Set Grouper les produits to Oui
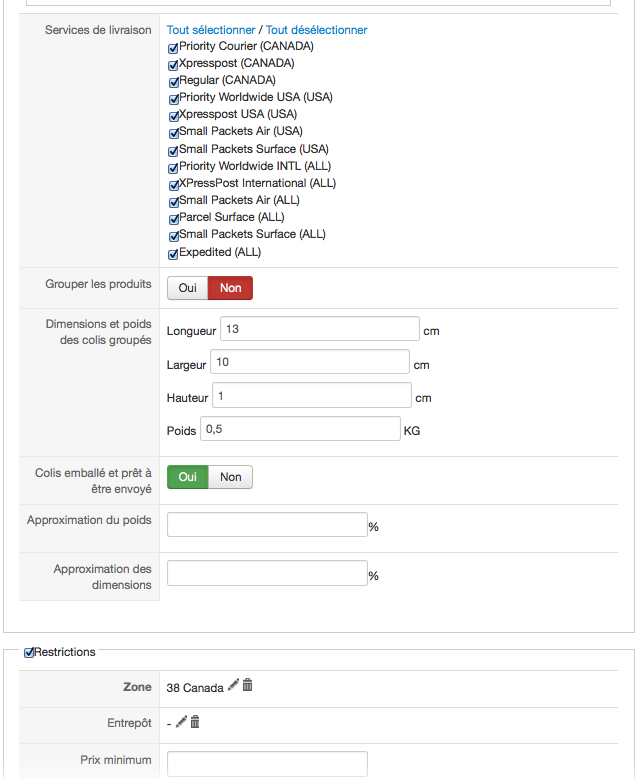Image resolution: width=643 pixels, height=779 pixels. pyautogui.click(x=188, y=288)
